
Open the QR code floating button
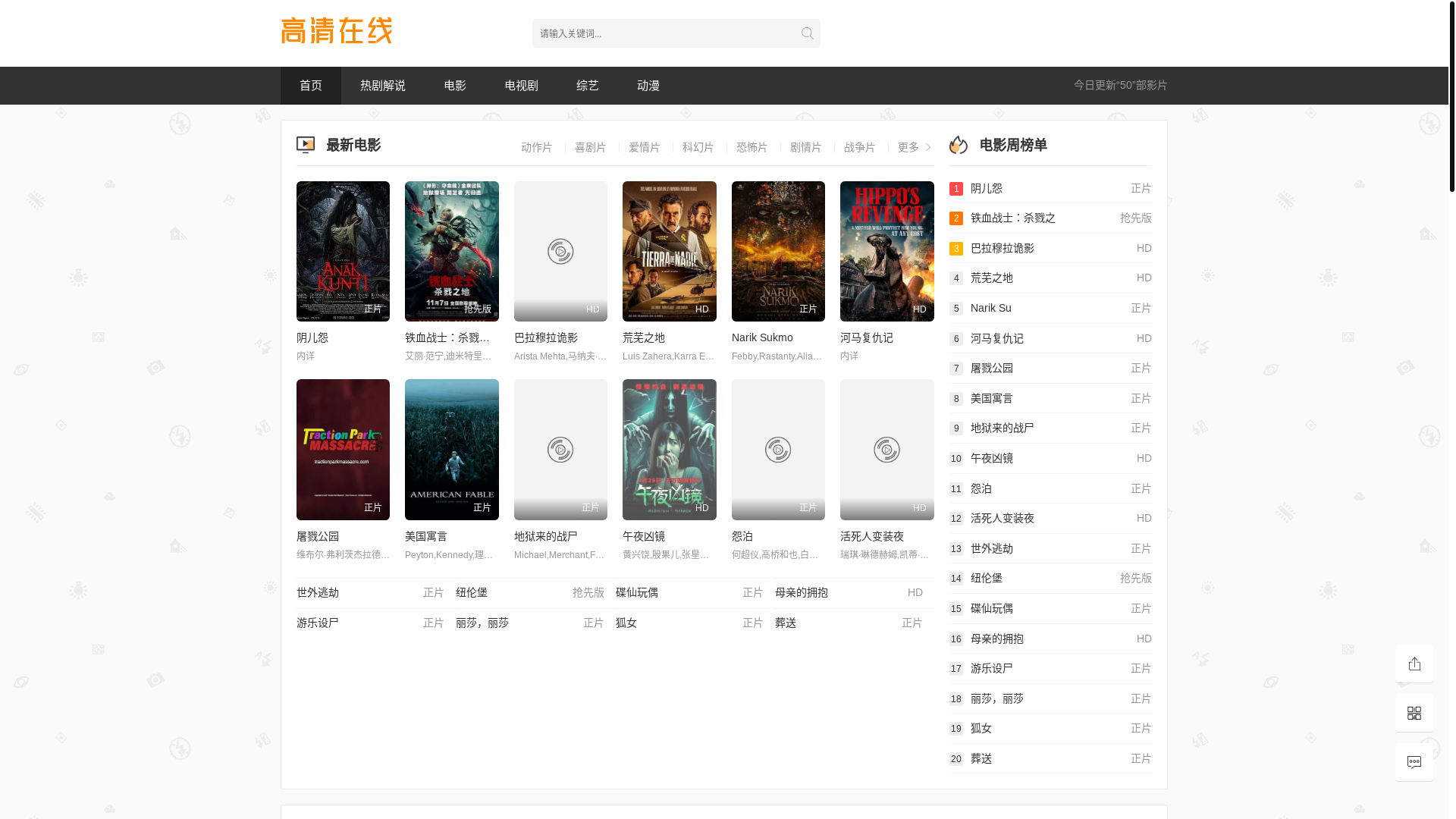[x=1414, y=713]
